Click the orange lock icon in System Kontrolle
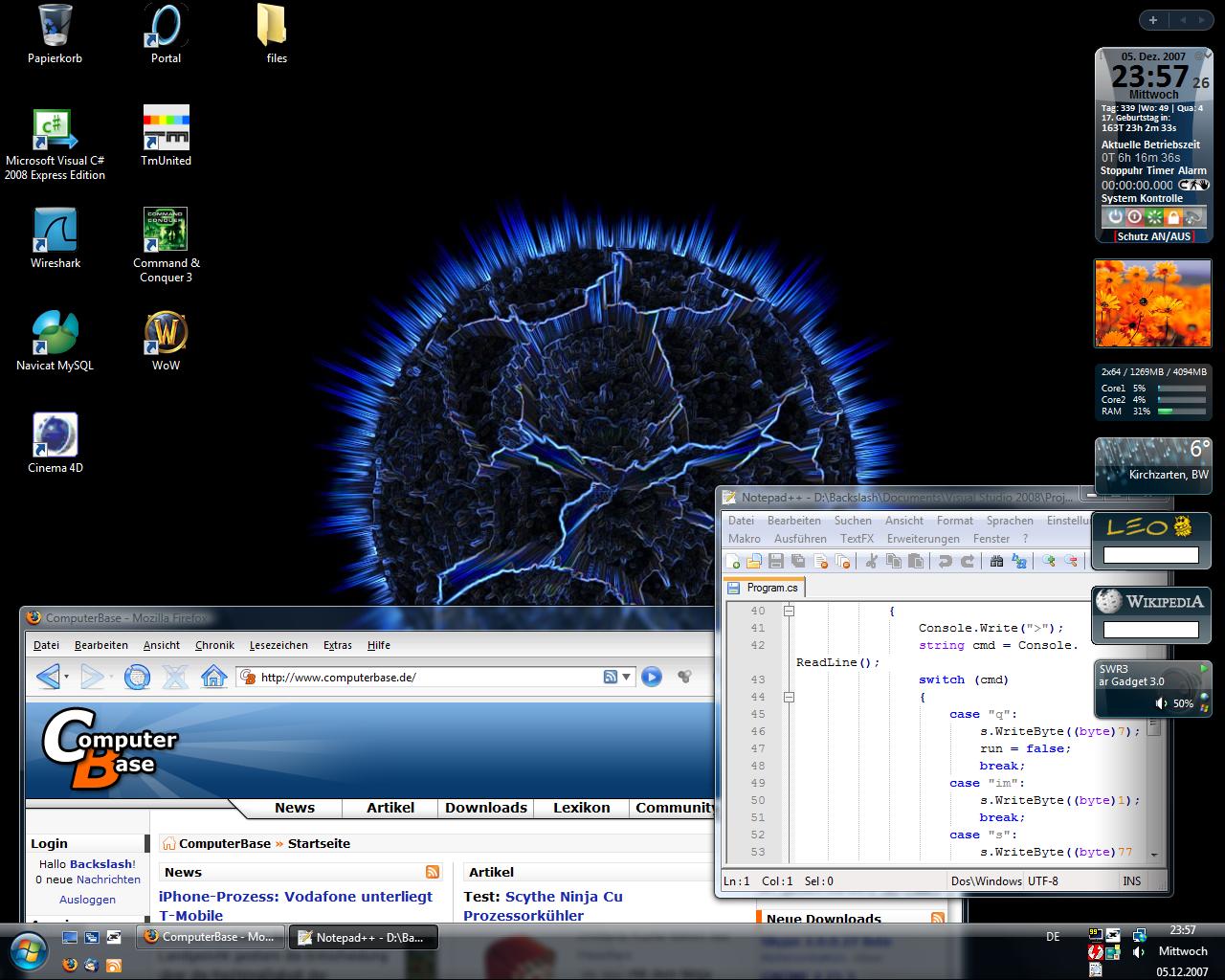1225x980 pixels. click(1173, 216)
